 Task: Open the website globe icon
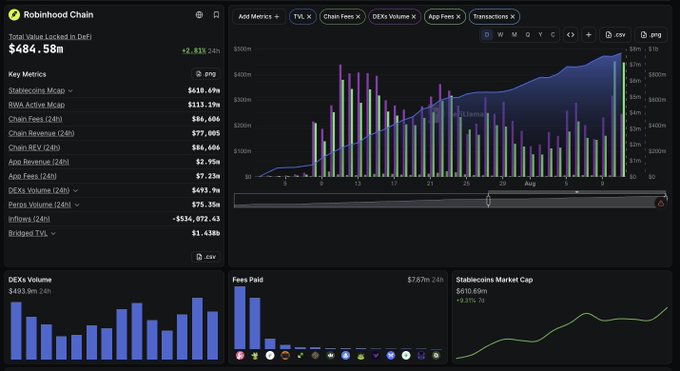[x=199, y=15]
